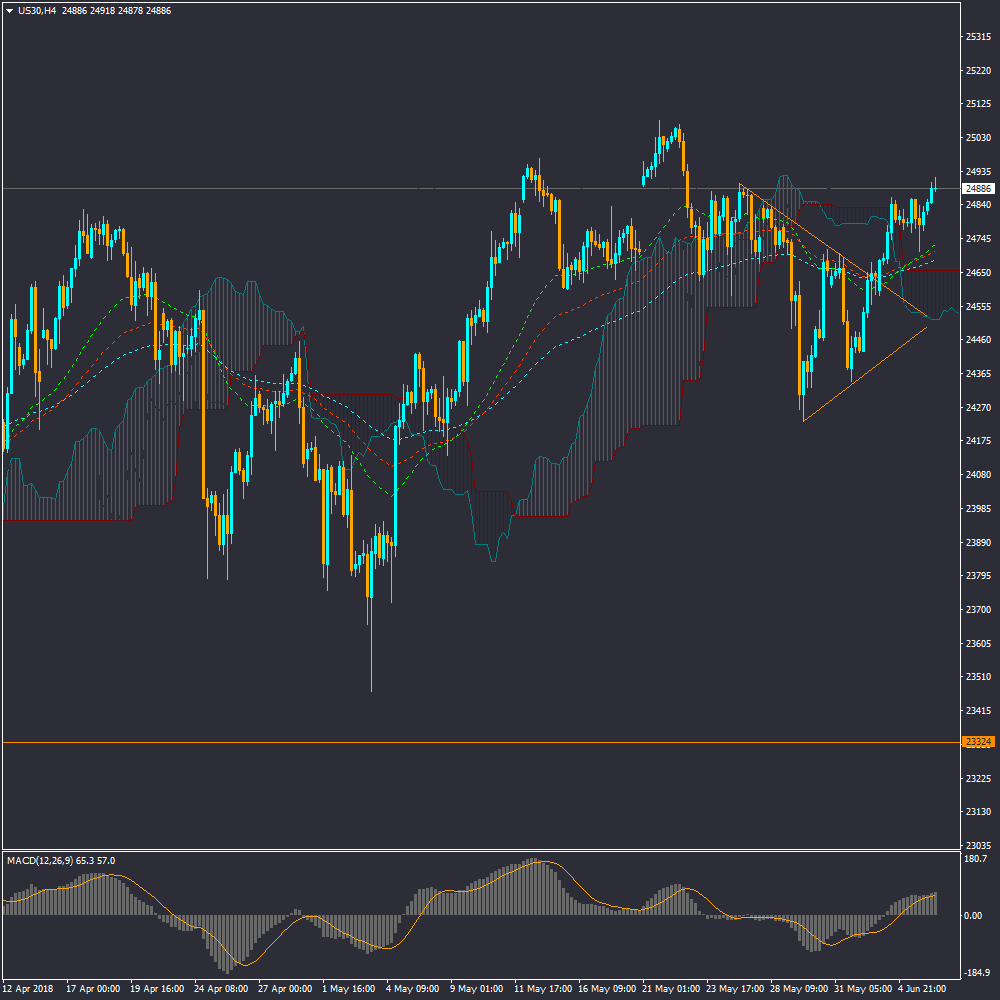Click the US30,H4 chart symbol title
This screenshot has width=1000, height=1000.
(x=36, y=11)
